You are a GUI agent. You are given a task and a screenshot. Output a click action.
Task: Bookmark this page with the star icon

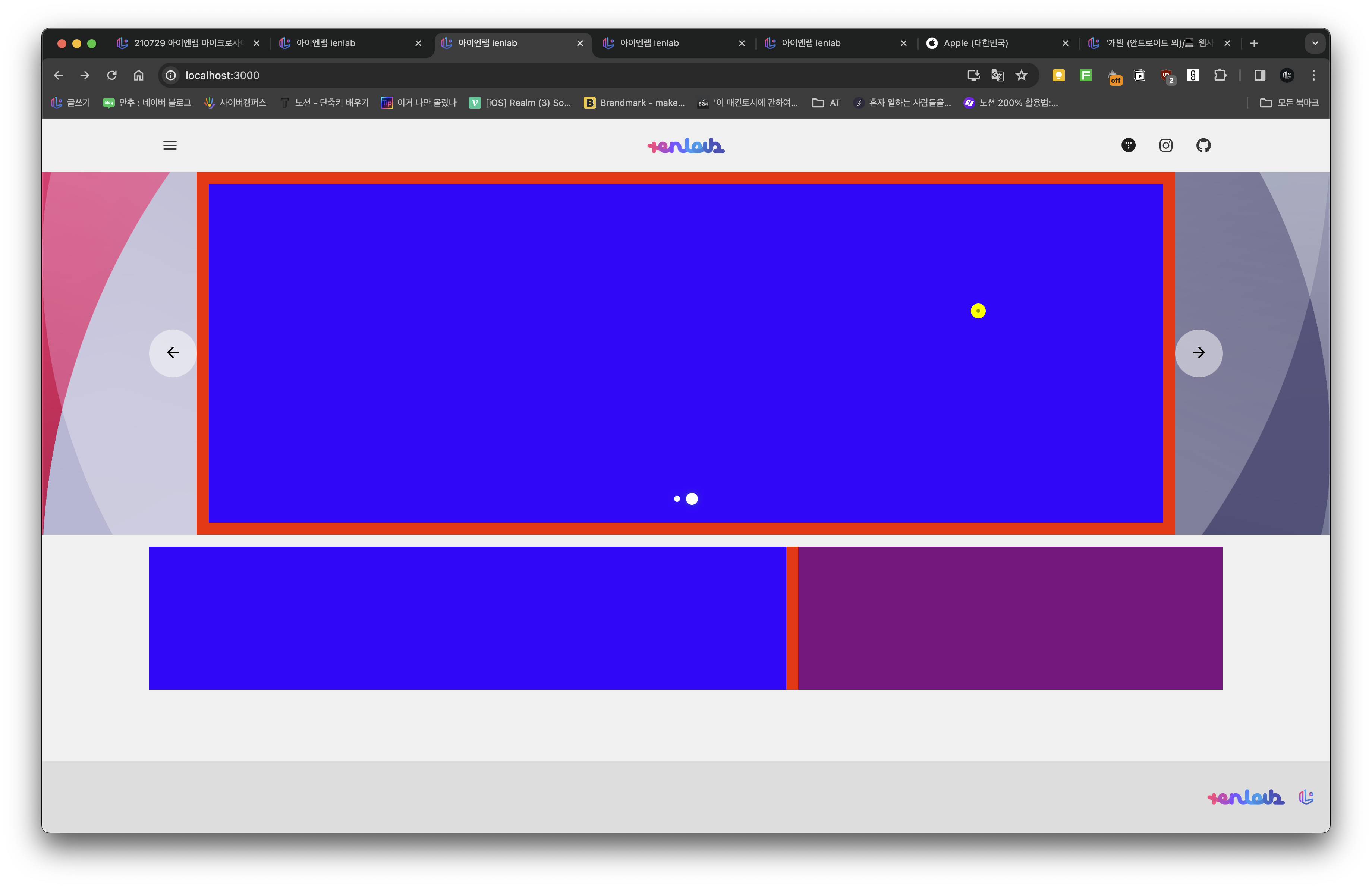pos(1022,75)
